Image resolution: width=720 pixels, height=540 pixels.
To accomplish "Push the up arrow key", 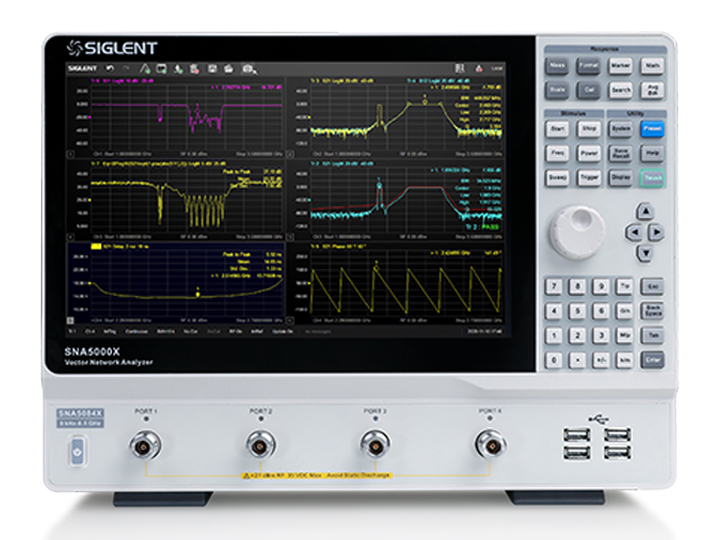I will (x=645, y=212).
